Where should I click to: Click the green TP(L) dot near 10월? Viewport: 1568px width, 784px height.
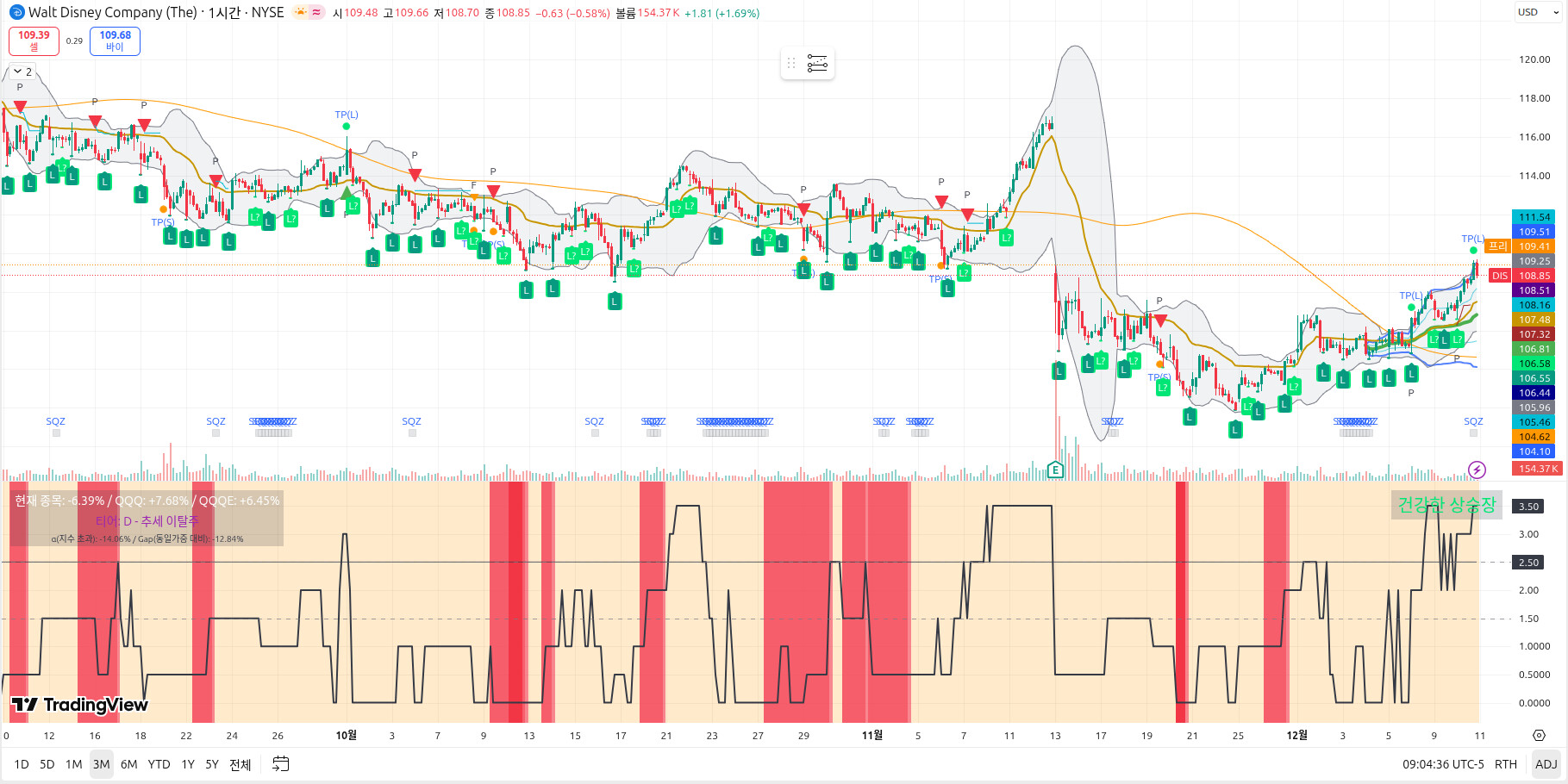point(347,127)
